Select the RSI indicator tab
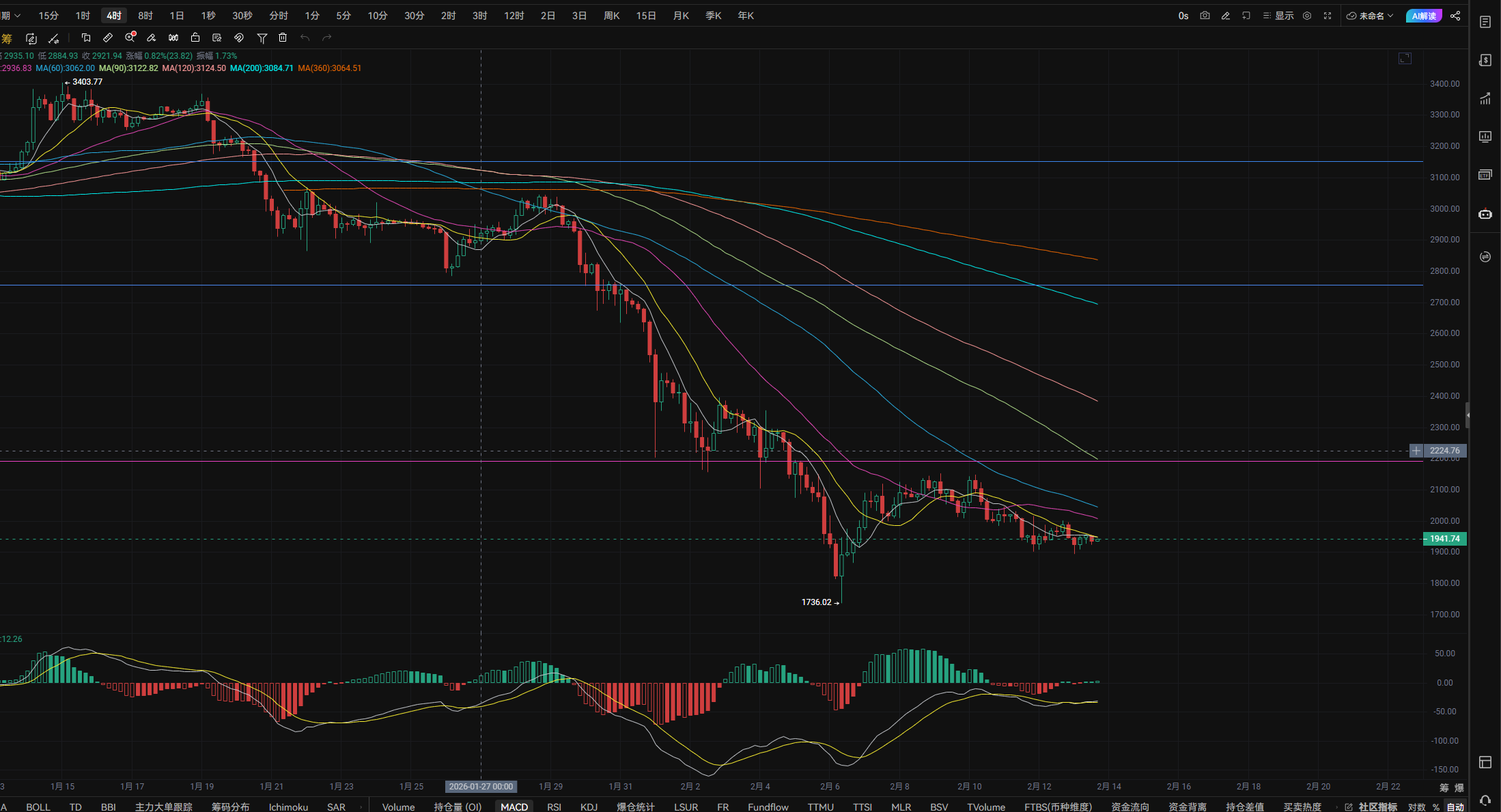 tap(554, 807)
